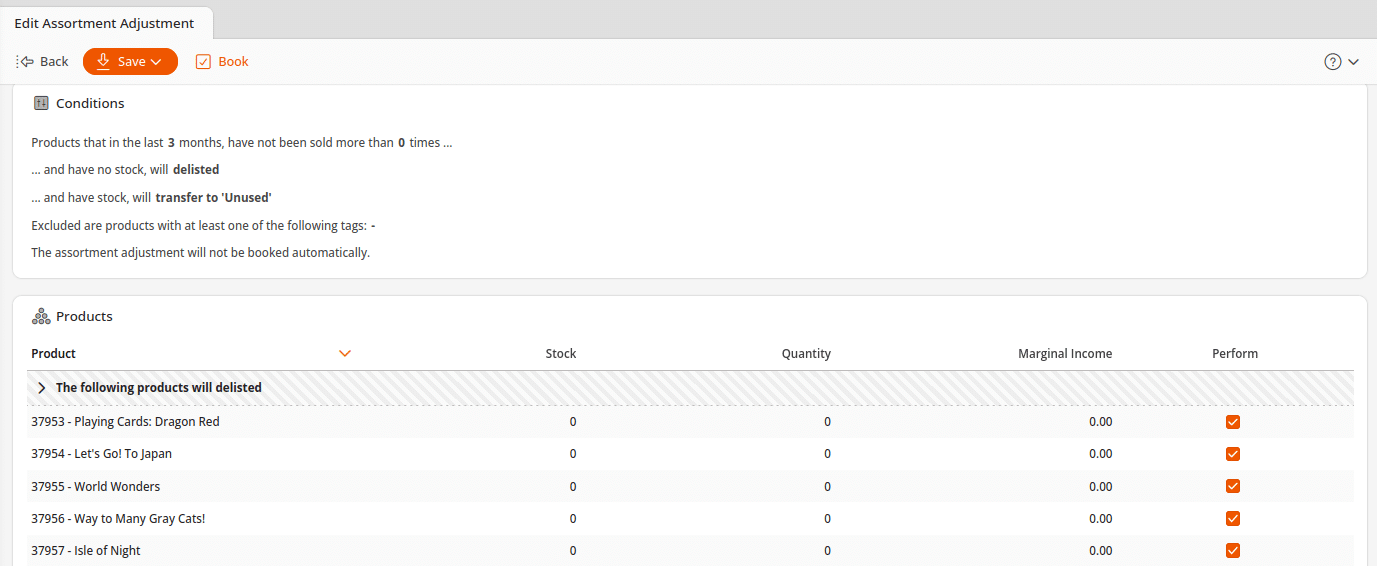Image resolution: width=1377 pixels, height=566 pixels.
Task: Select row 37953 - Playing Cards: Dragon Red
Action: click(x=690, y=422)
